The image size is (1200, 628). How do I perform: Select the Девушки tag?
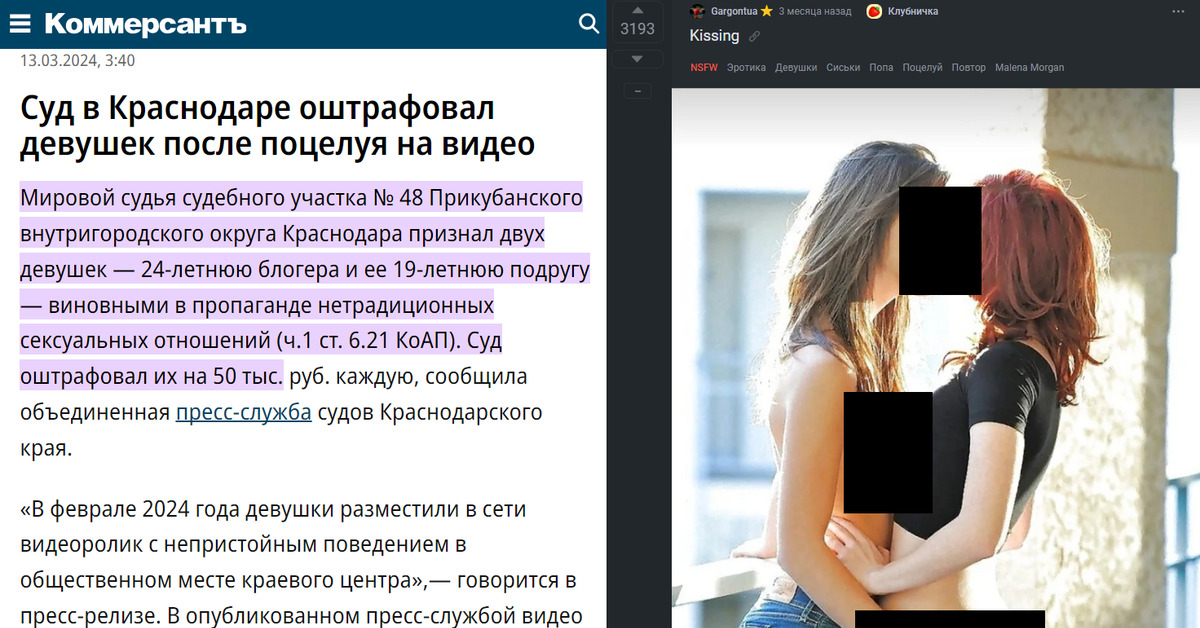(796, 67)
